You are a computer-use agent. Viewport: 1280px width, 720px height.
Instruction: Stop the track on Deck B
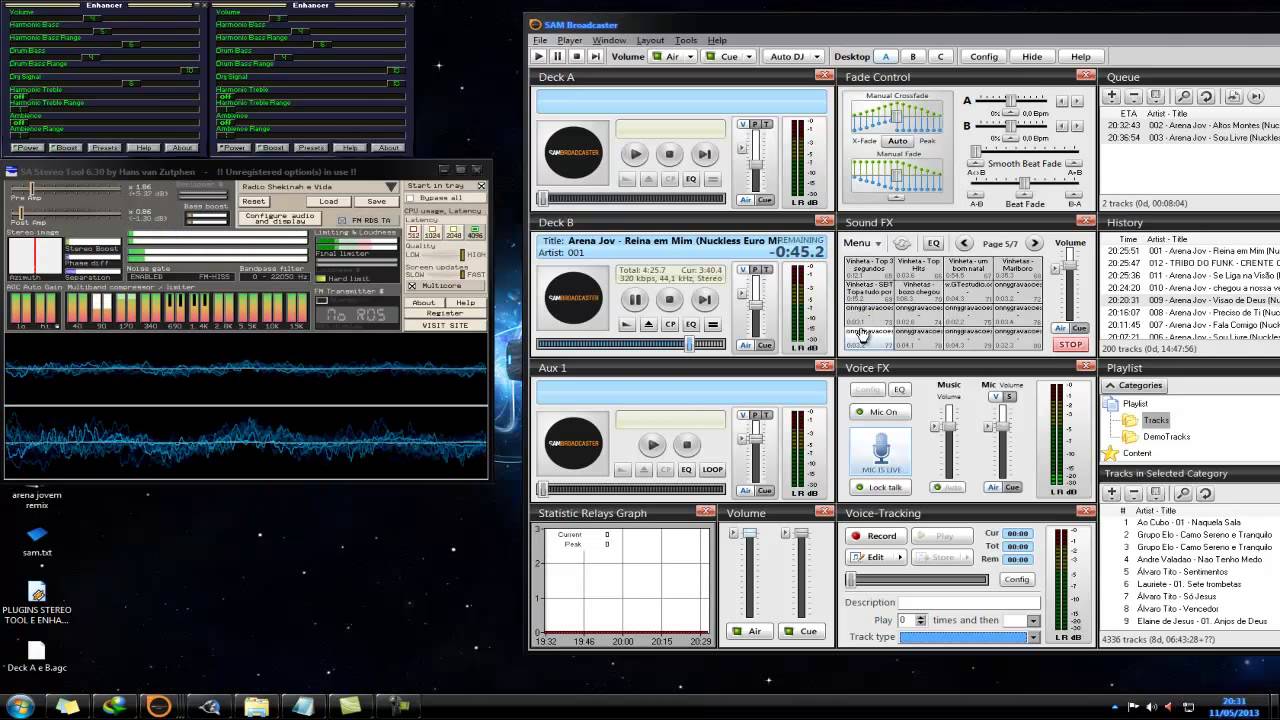coord(670,299)
